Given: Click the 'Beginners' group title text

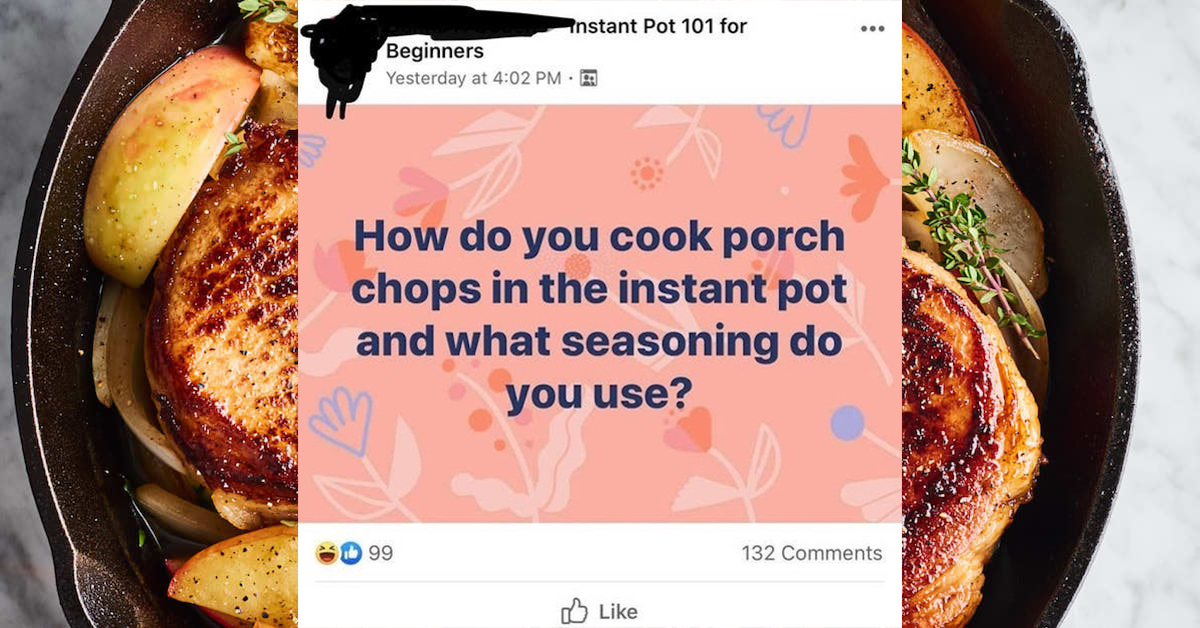Looking at the screenshot, I should point(435,51).
